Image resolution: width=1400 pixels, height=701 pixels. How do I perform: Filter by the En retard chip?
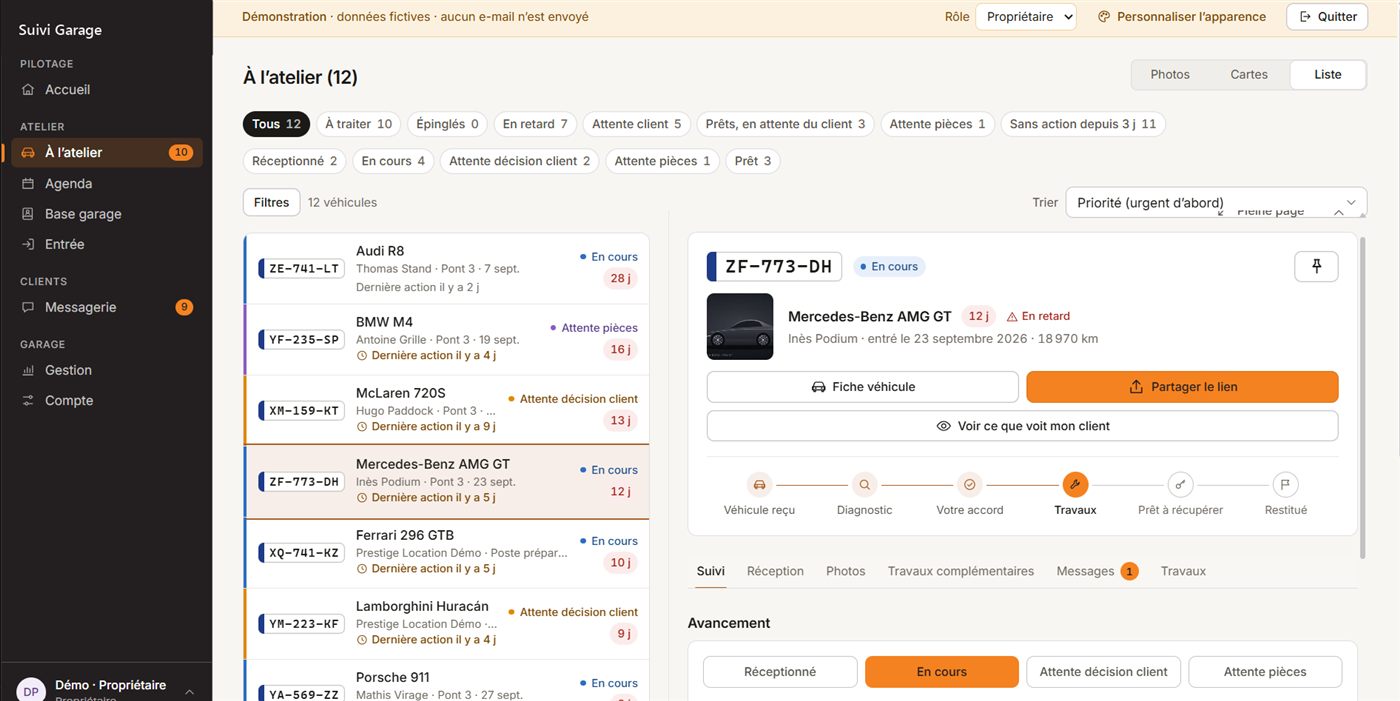coord(535,124)
